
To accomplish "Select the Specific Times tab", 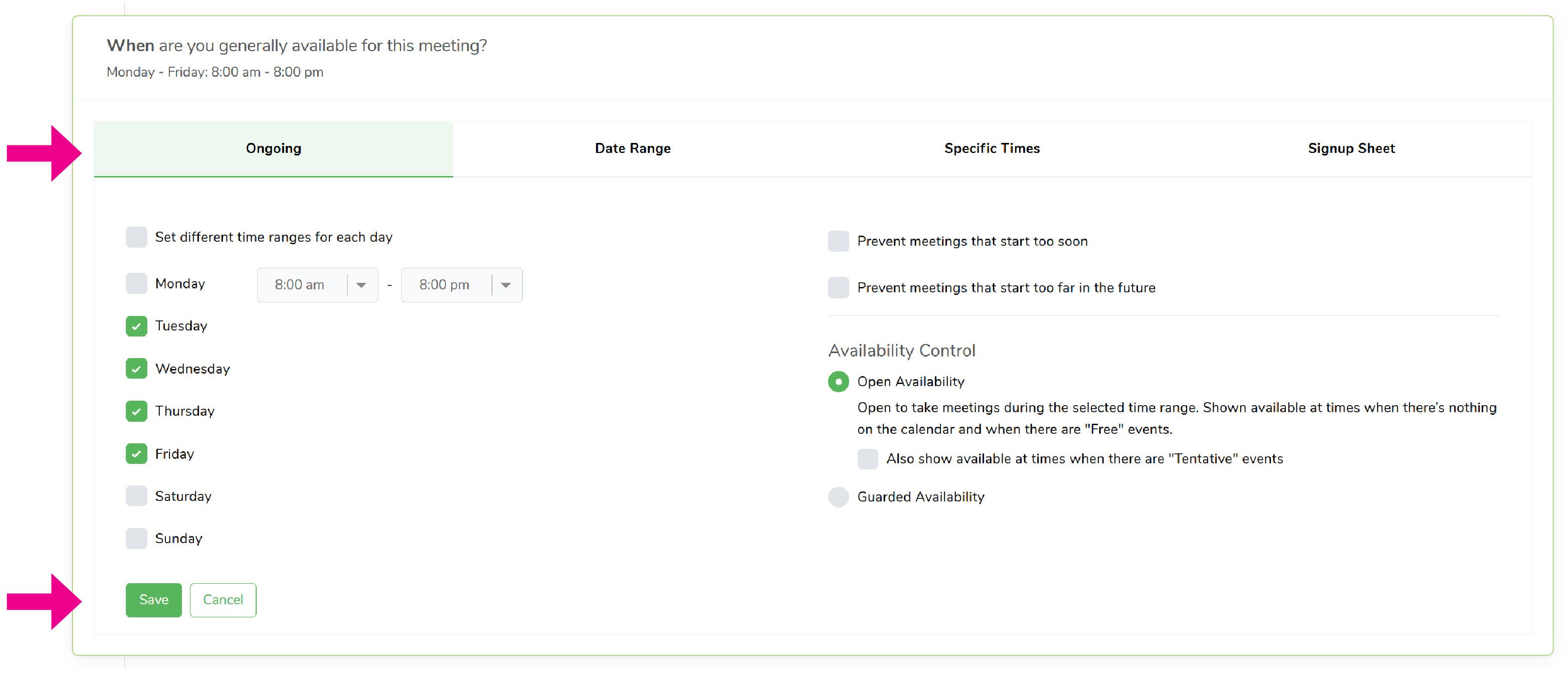I will (x=992, y=148).
